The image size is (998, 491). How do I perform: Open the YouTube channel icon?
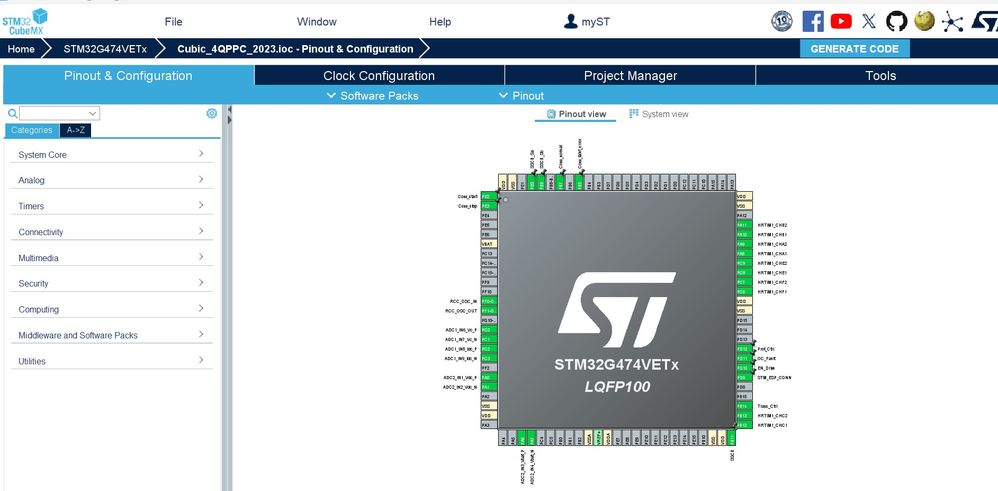coord(841,22)
